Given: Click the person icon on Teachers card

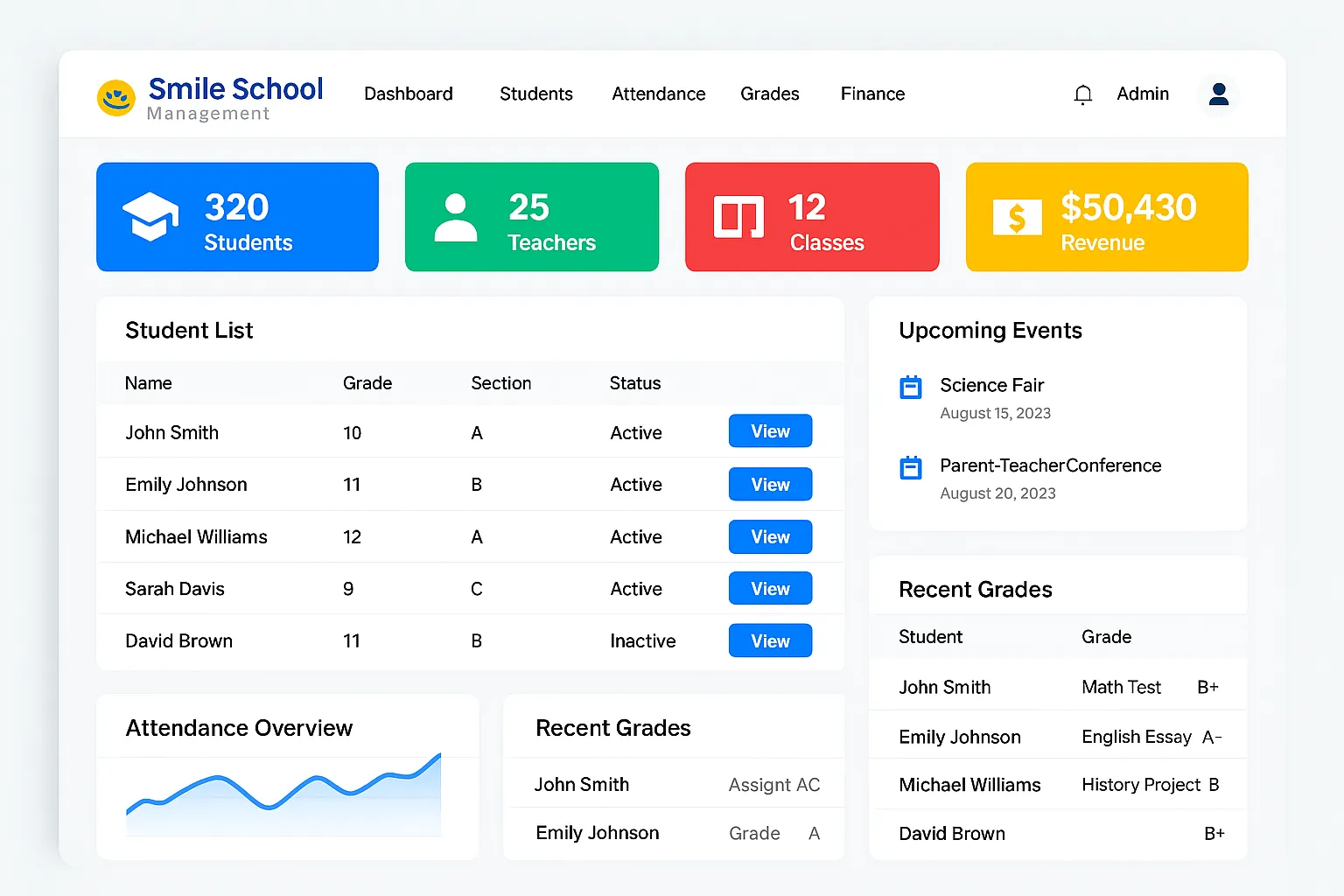Looking at the screenshot, I should [x=456, y=218].
